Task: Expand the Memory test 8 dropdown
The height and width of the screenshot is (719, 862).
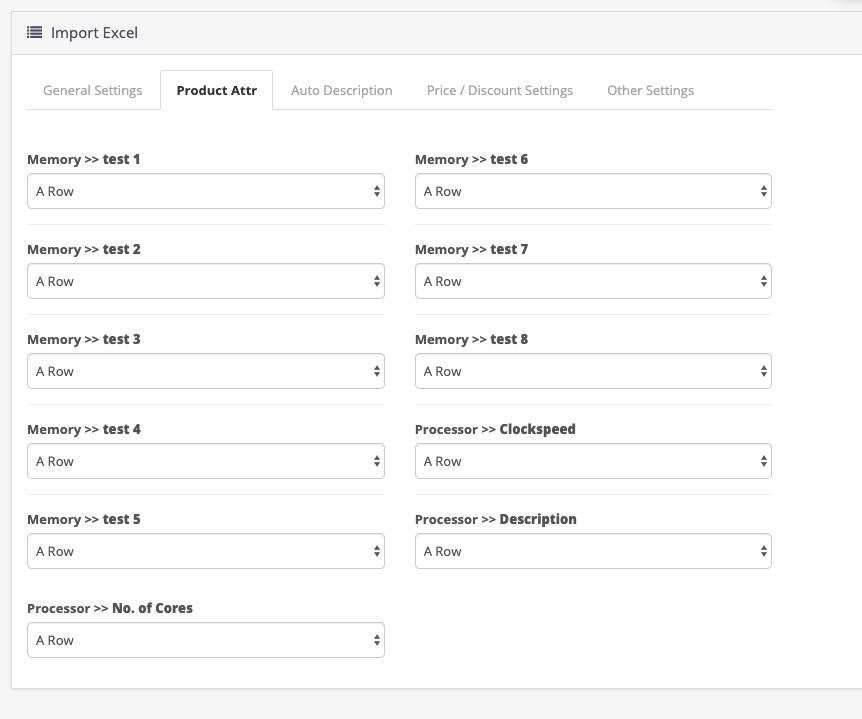Action: click(x=593, y=371)
